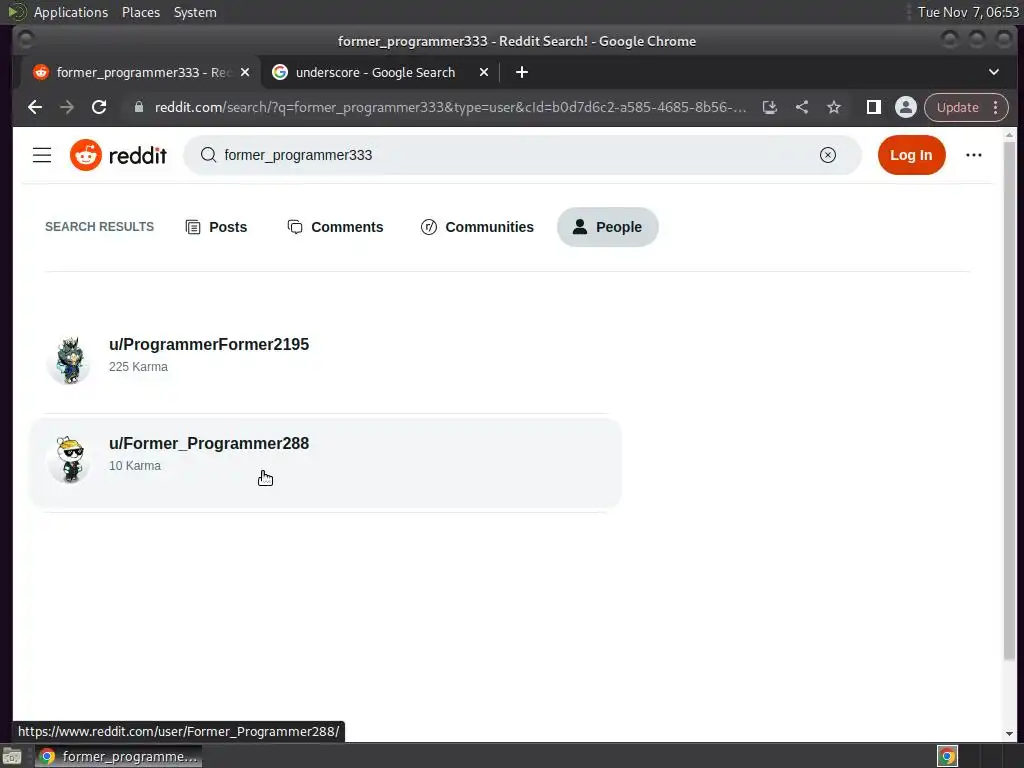
Task: Open Chrome three-dot menu
Action: (995, 107)
